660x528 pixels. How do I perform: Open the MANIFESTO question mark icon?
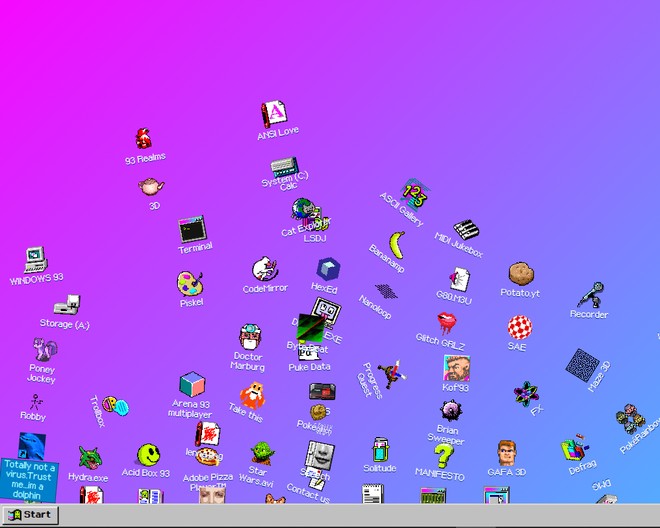click(444, 455)
